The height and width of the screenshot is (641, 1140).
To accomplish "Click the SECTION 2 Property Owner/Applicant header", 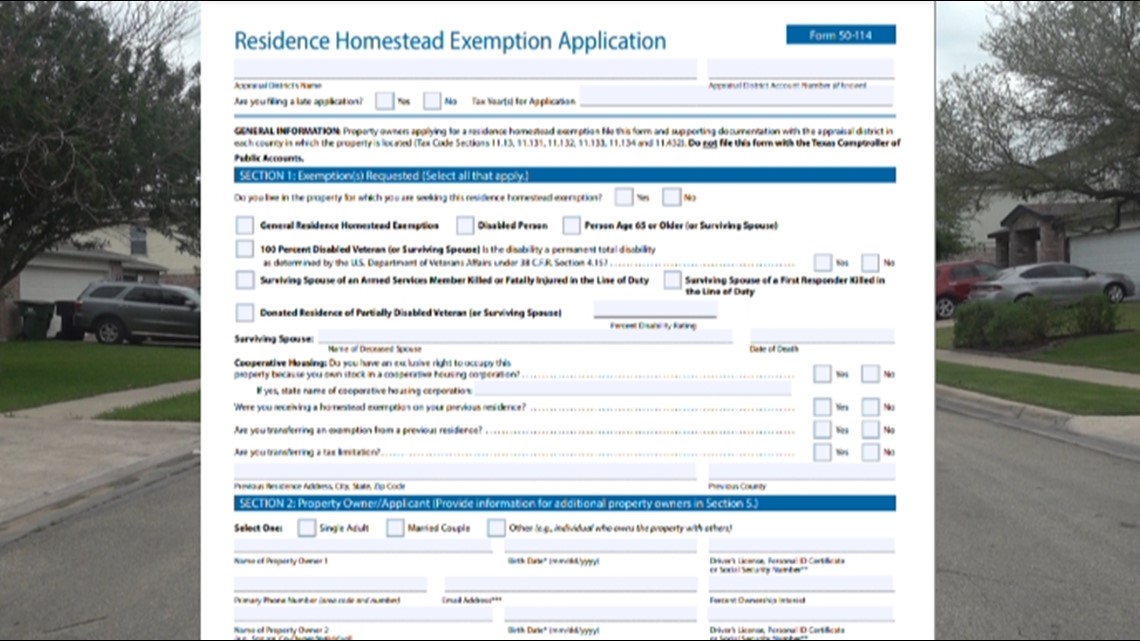I will tap(565, 503).
